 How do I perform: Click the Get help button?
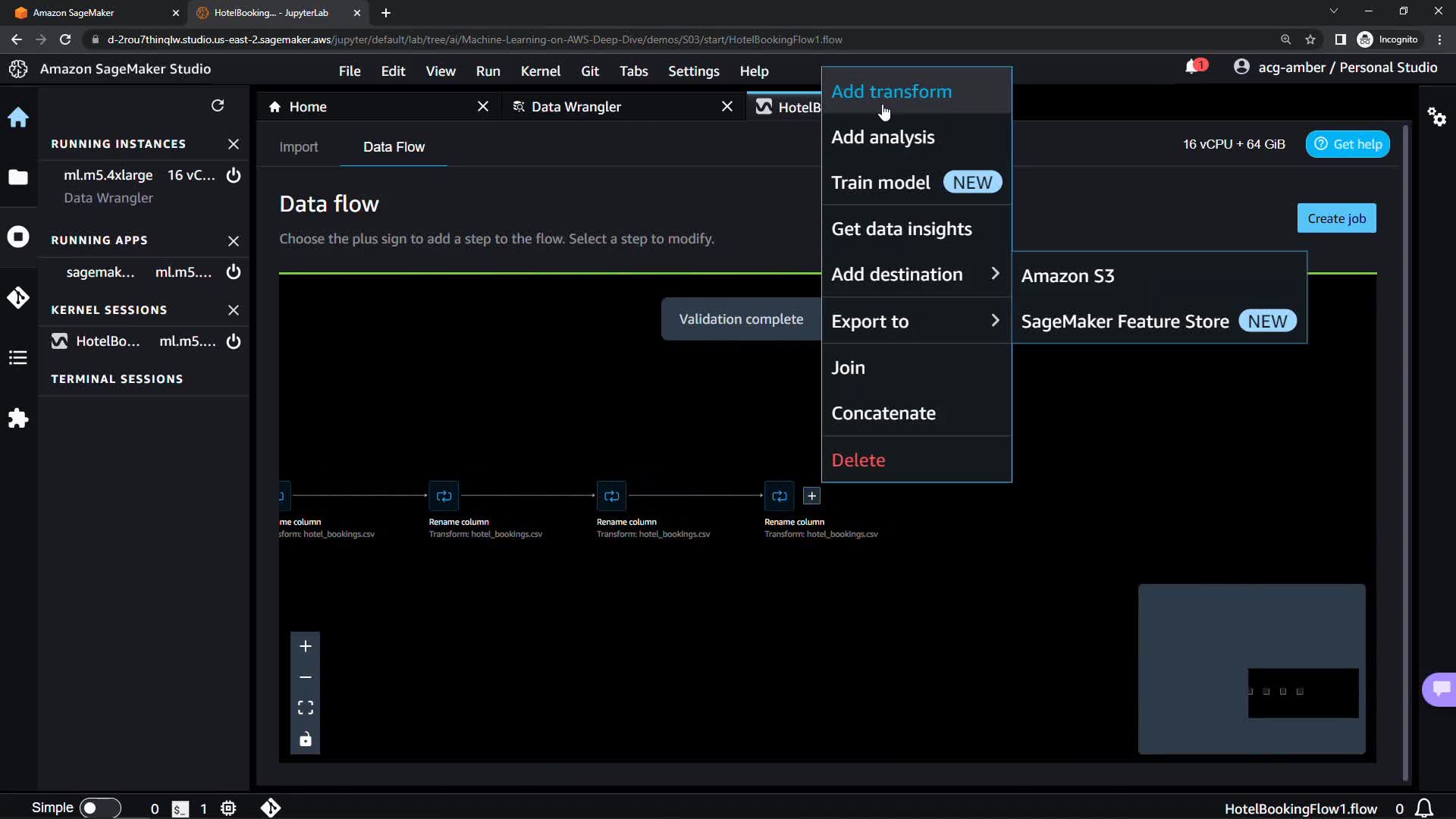pos(1348,144)
